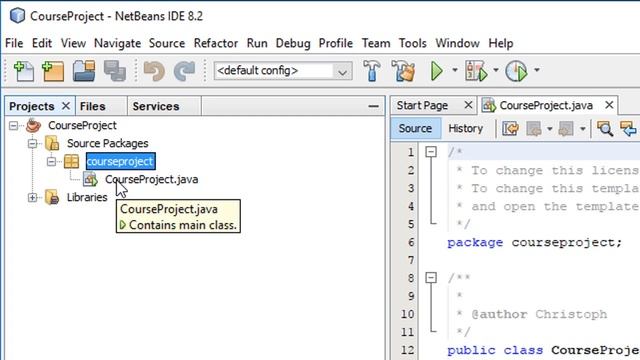Click the Libraries folder icon
640x360 pixels.
coord(52,197)
